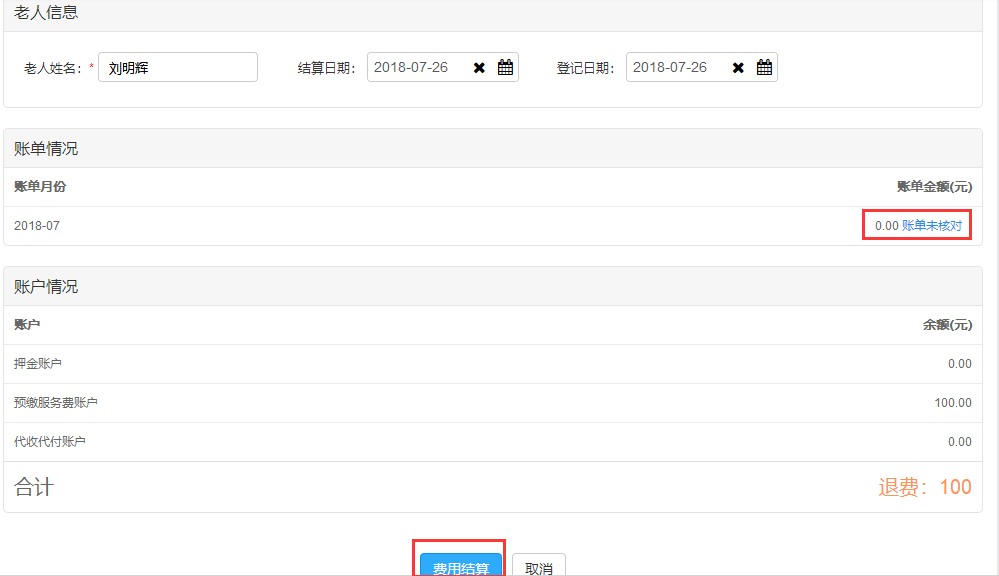999x576 pixels.
Task: Click the 余额(元) column header
Action: 946,325
